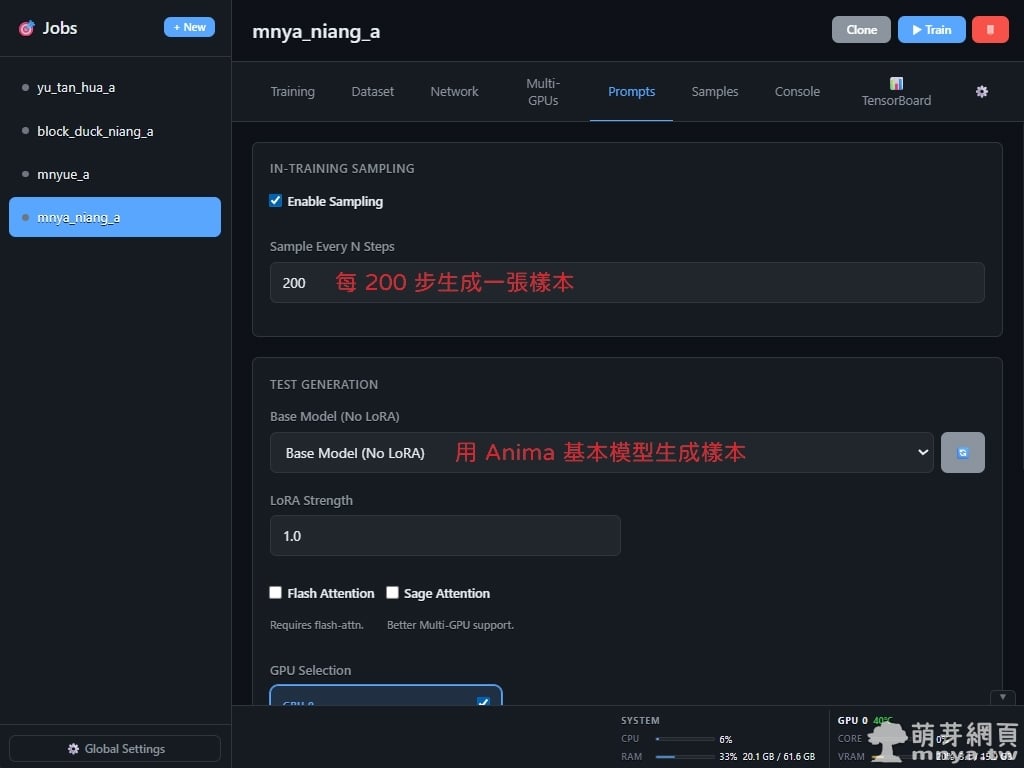Switch to the Samples tab
The height and width of the screenshot is (768, 1024).
pyautogui.click(x=714, y=91)
